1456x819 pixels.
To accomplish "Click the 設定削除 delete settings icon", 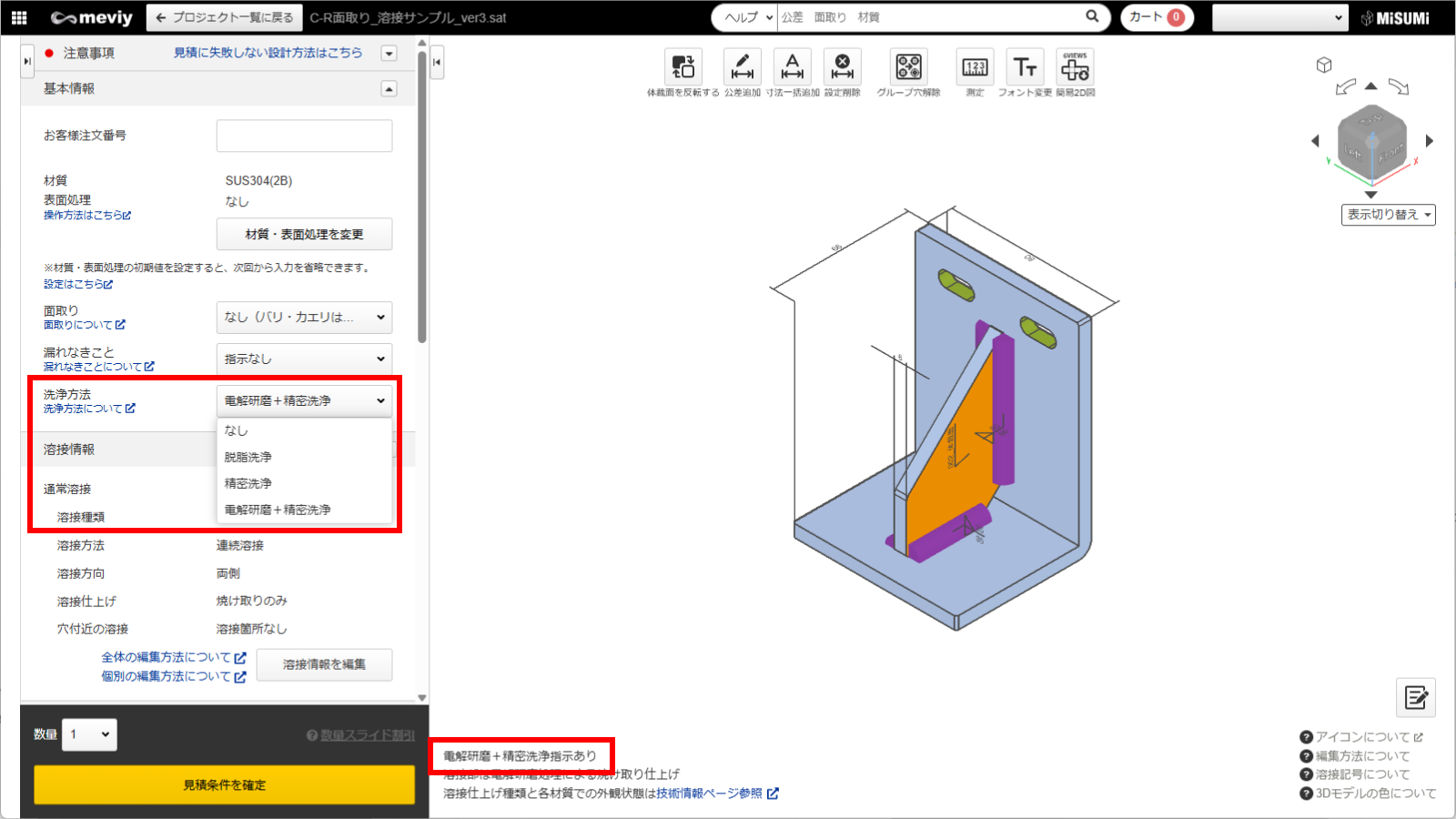I will coord(842,67).
